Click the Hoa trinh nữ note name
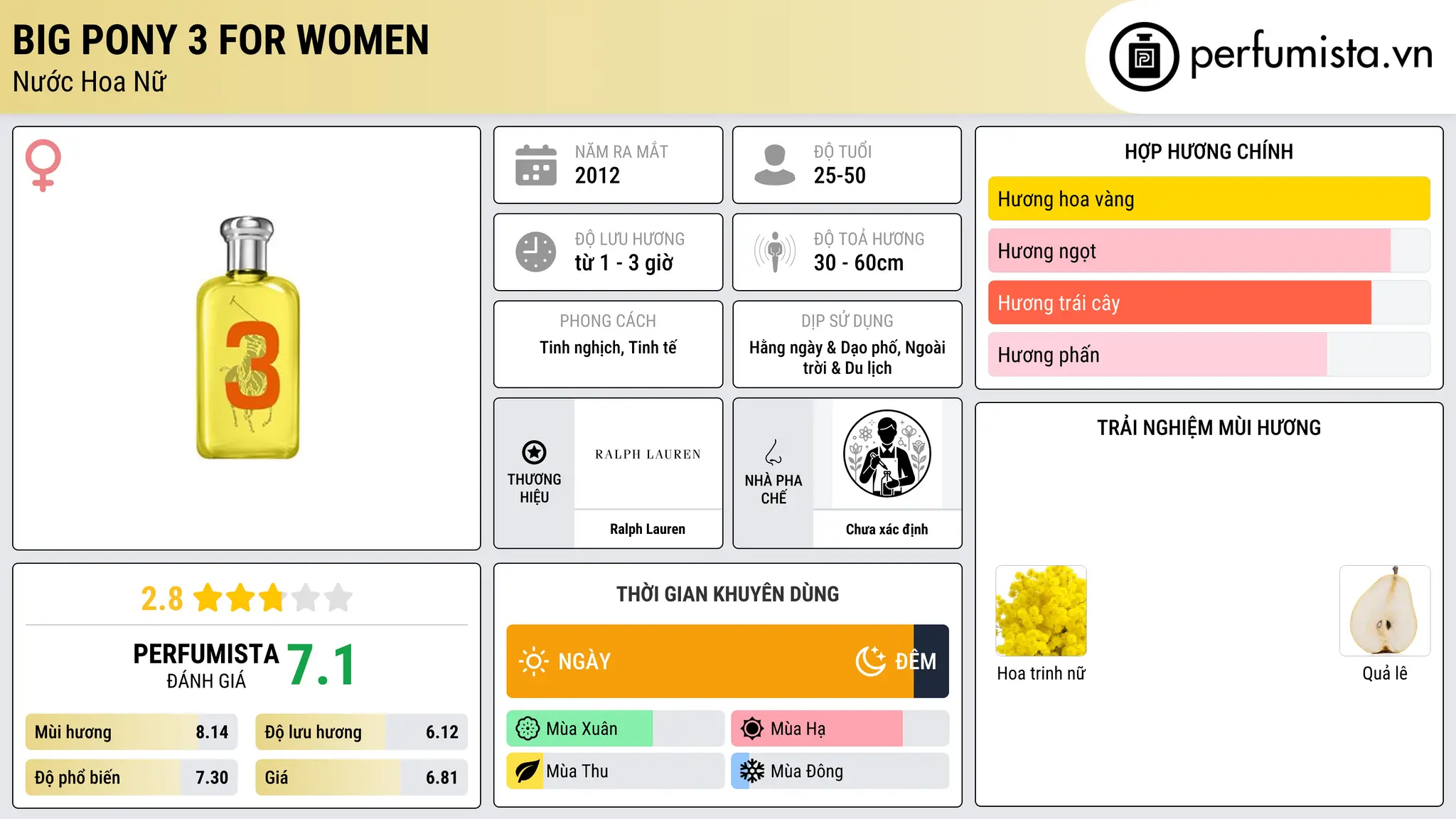This screenshot has width=1456, height=819. pos(1042,673)
